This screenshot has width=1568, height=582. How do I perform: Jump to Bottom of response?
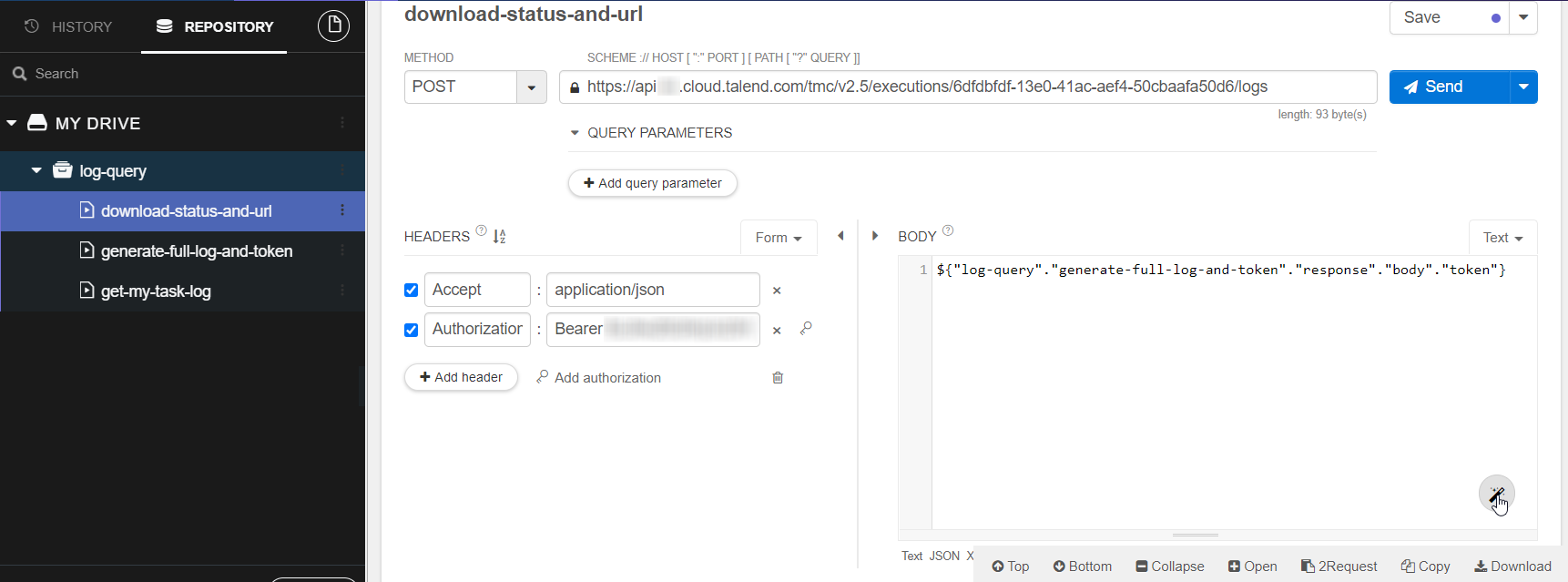point(1083,567)
